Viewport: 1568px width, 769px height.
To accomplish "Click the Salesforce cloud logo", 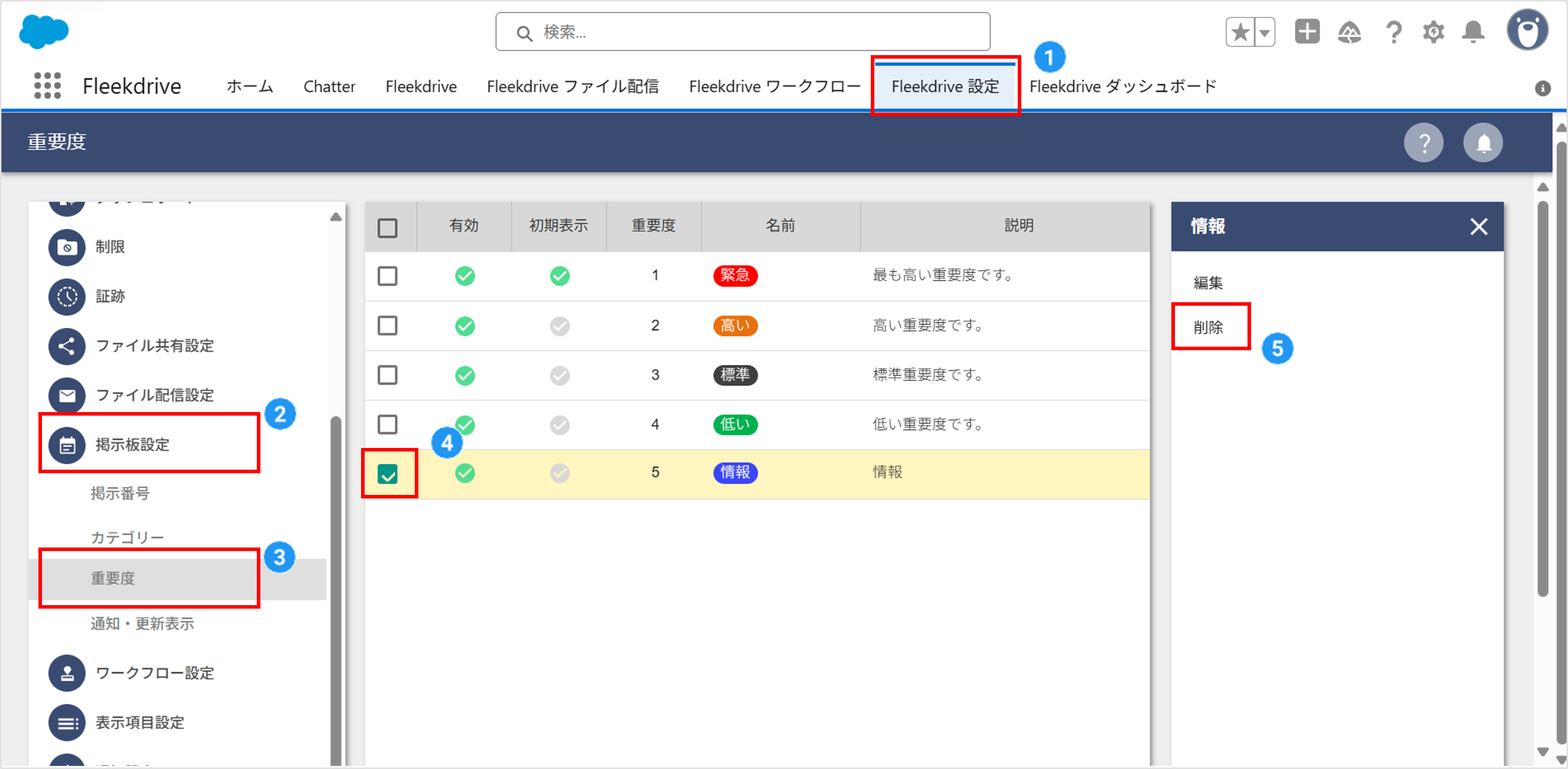I will click(x=44, y=32).
